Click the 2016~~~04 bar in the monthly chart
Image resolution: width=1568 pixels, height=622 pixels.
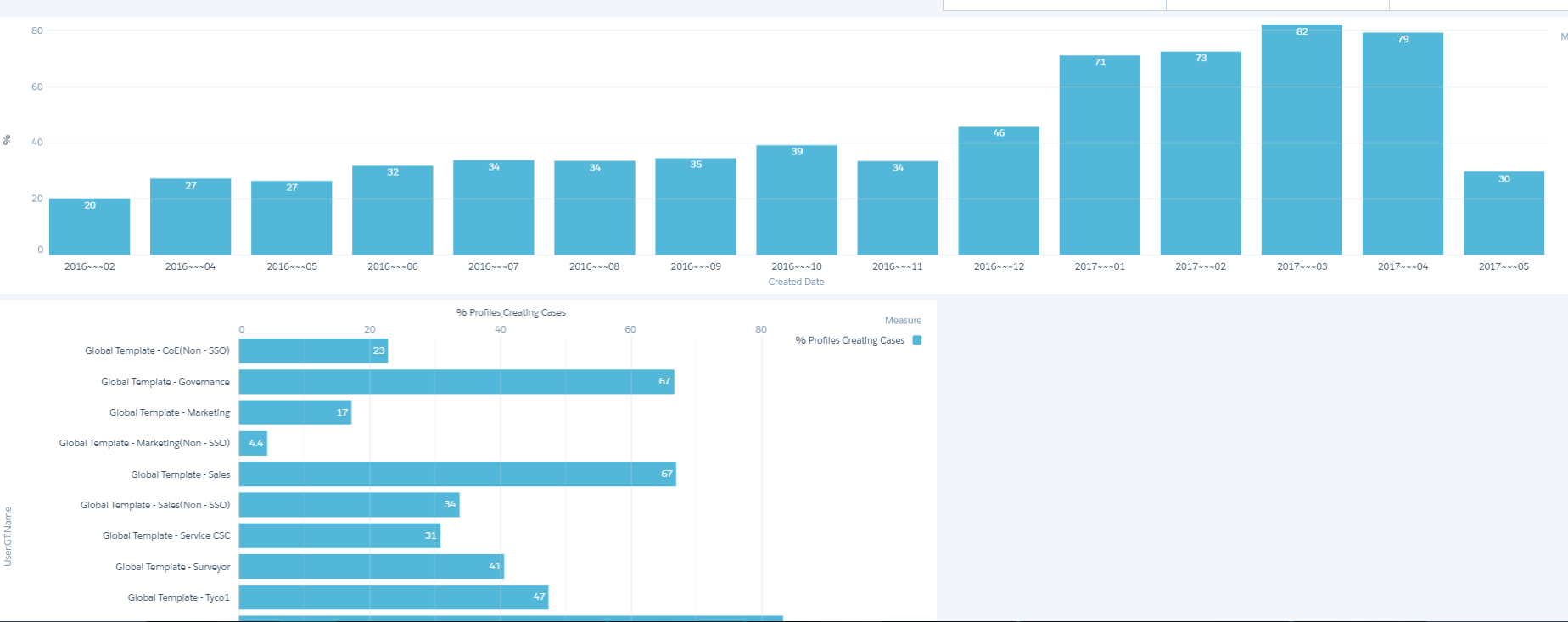[x=190, y=216]
